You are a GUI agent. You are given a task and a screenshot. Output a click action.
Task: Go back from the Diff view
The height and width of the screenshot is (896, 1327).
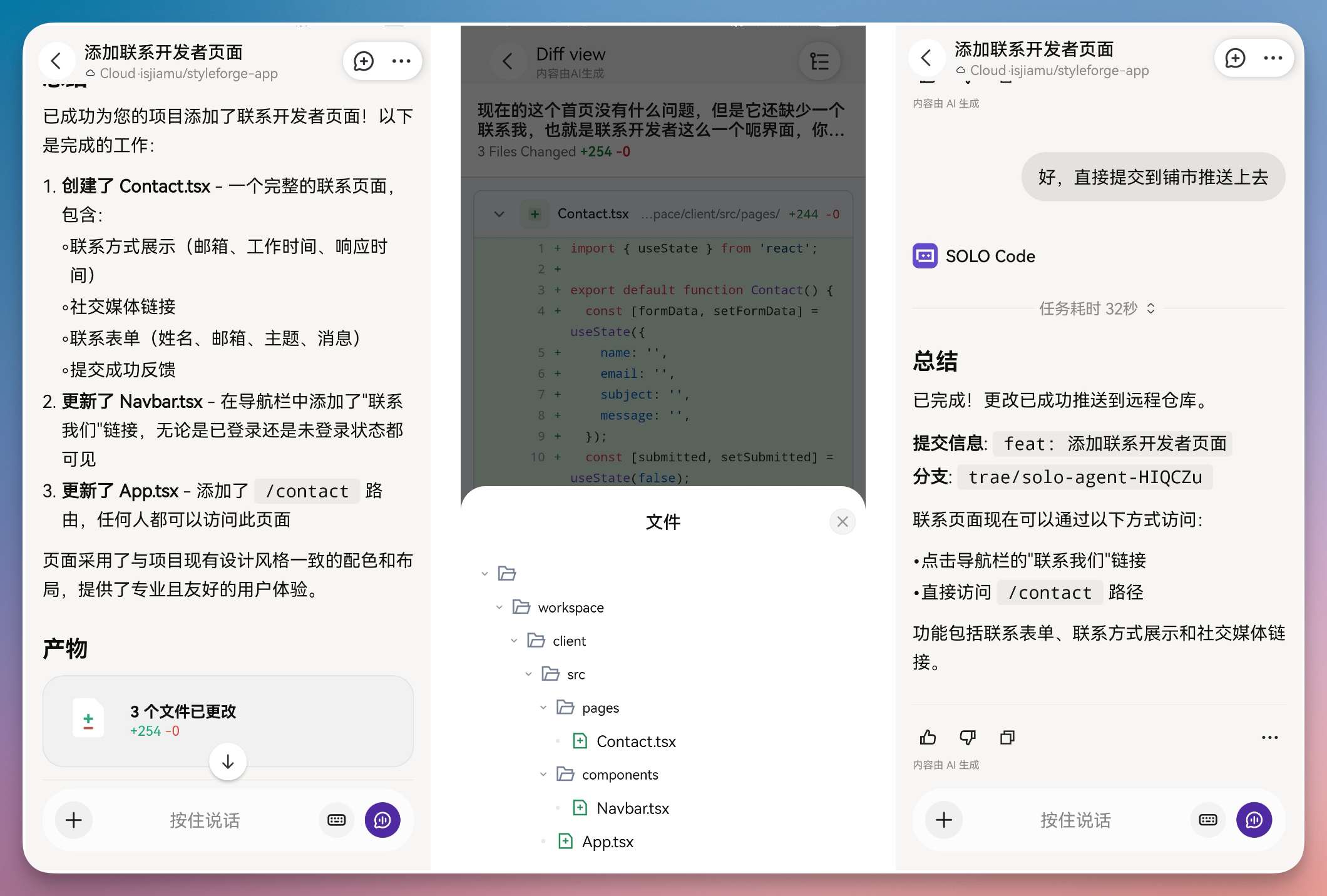click(508, 61)
